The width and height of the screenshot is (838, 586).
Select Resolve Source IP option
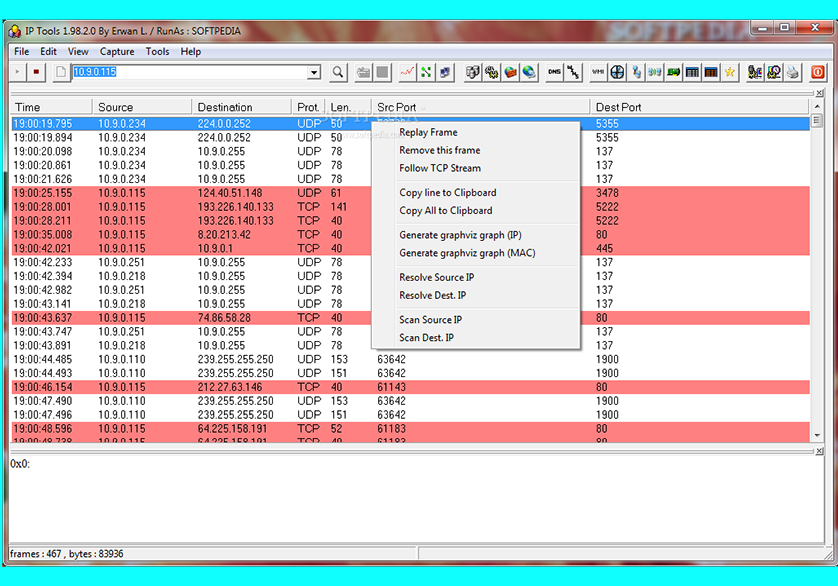coord(437,277)
